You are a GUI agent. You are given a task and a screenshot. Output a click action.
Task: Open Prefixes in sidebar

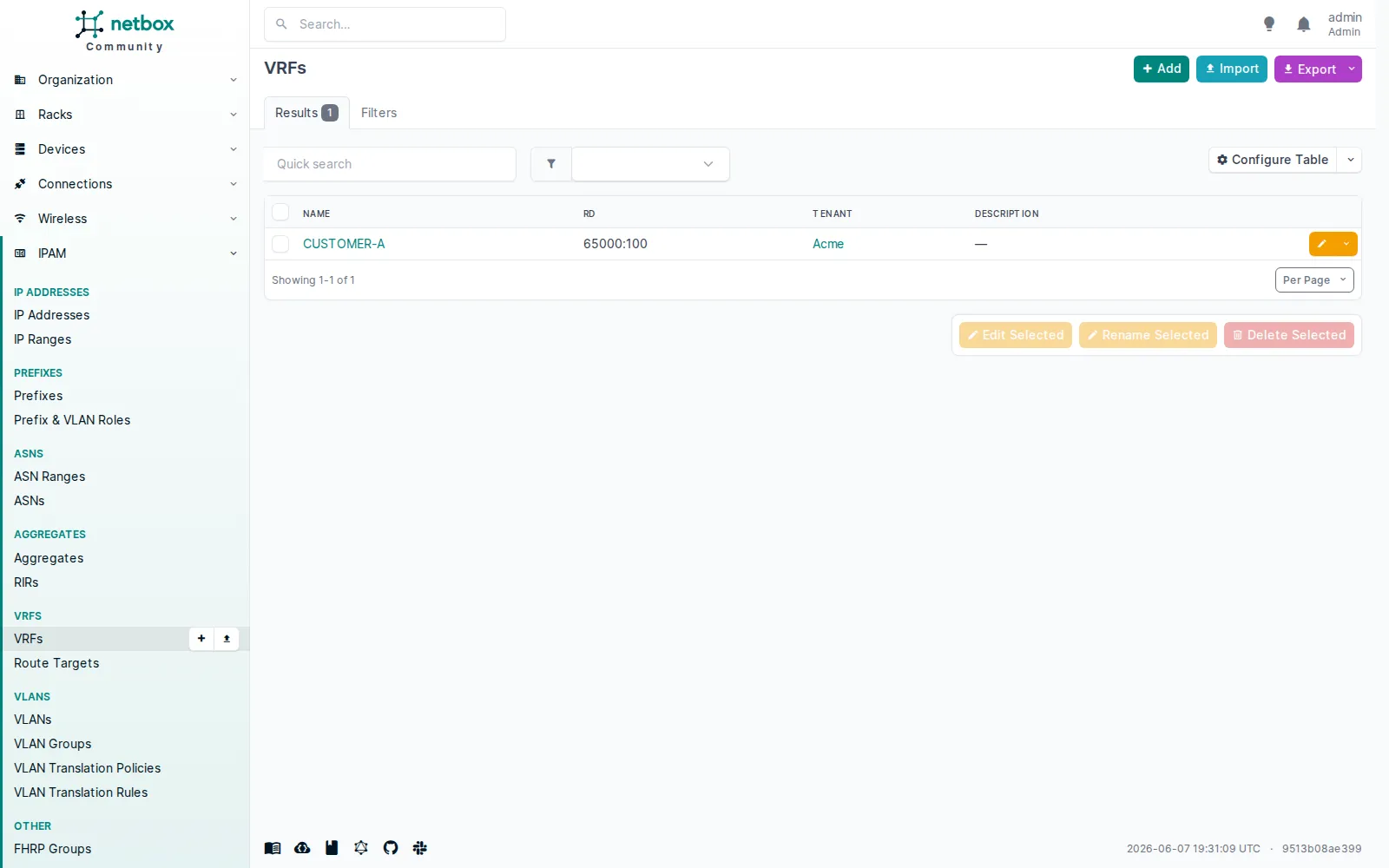pyautogui.click(x=38, y=396)
